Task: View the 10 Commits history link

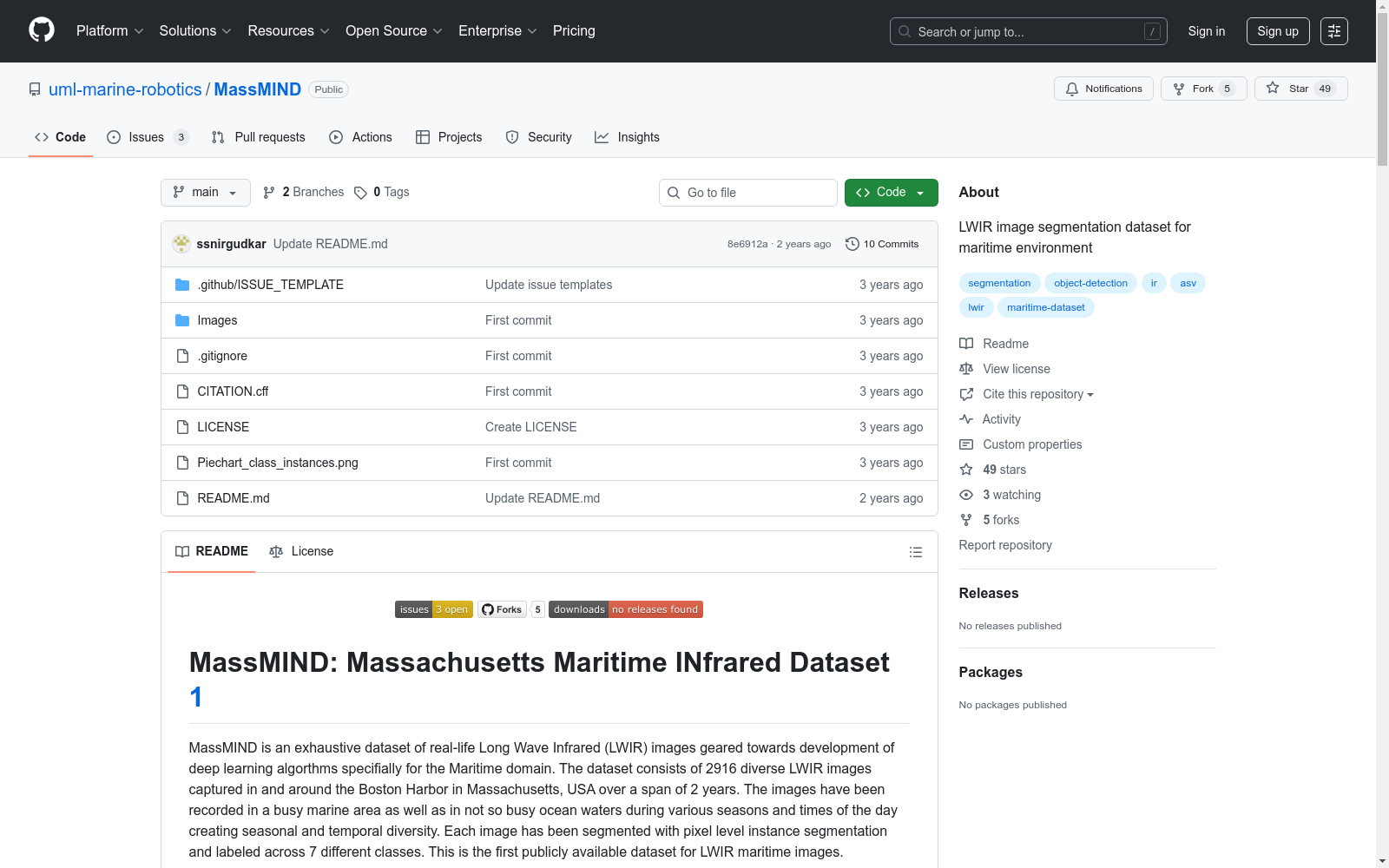Action: [x=882, y=244]
